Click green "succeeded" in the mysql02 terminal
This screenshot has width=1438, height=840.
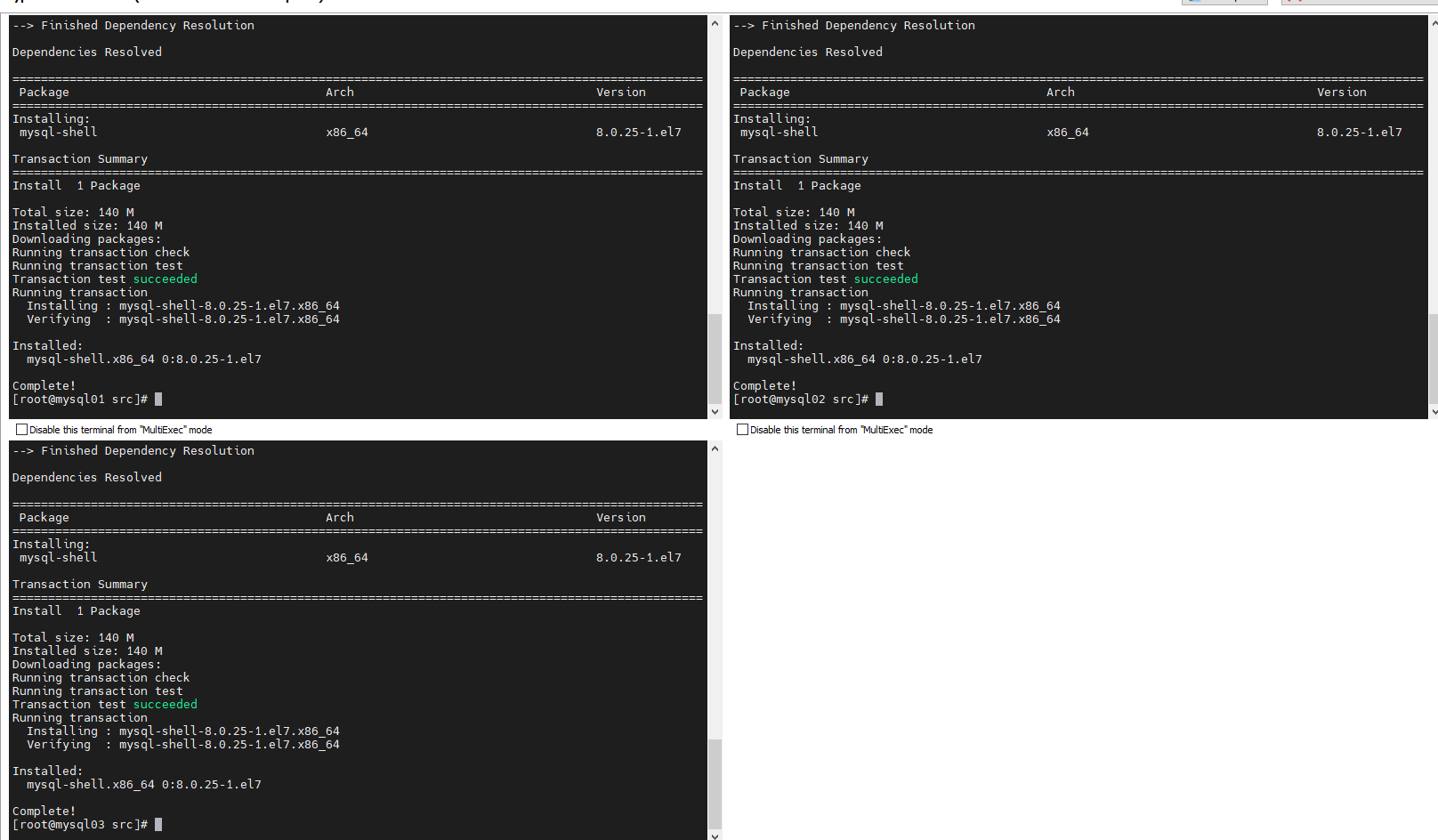point(886,279)
